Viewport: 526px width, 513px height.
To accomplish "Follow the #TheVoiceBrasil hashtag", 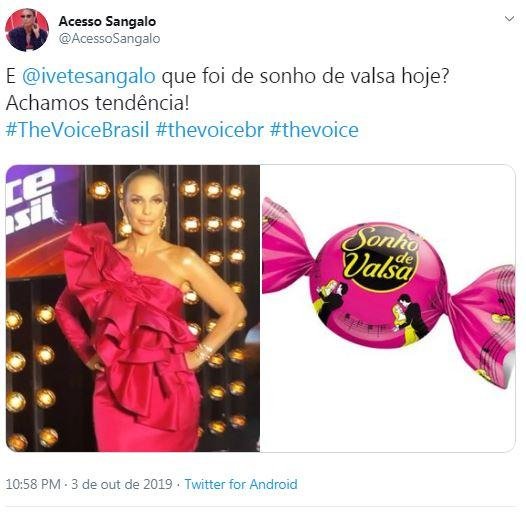I will pyautogui.click(x=77, y=130).
